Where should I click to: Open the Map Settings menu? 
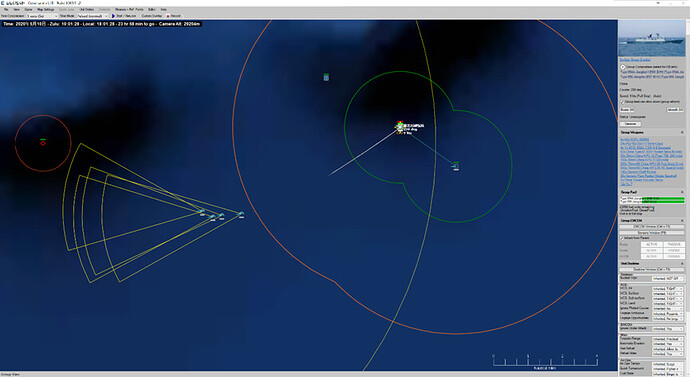click(x=45, y=9)
